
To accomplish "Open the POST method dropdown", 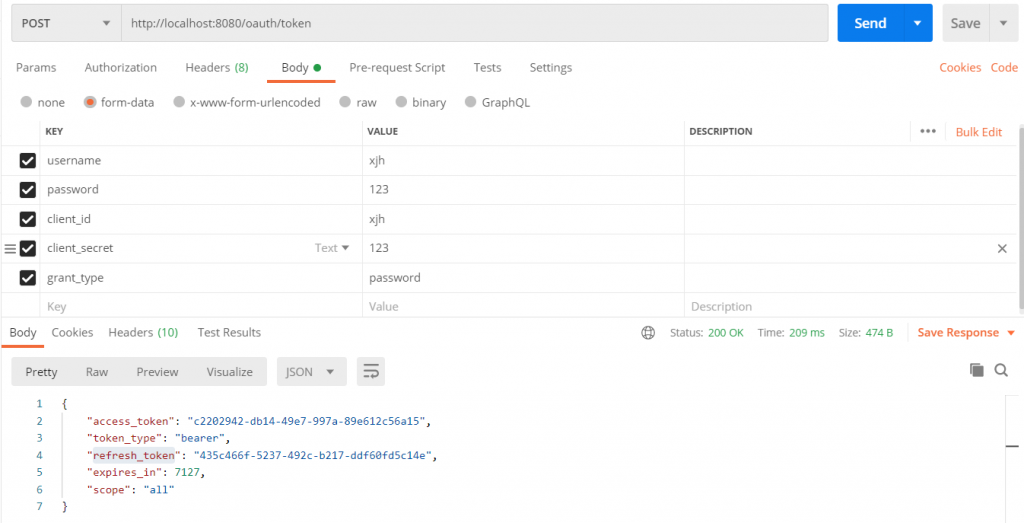I will tap(65, 23).
